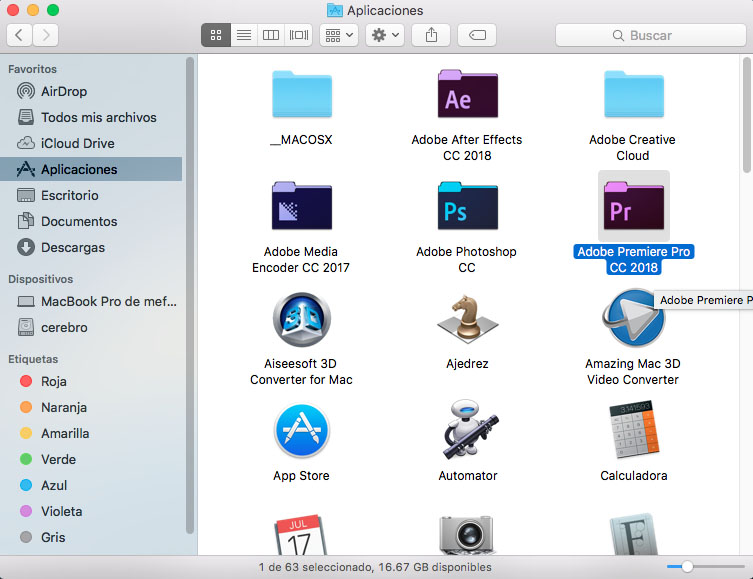This screenshot has height=579, width=753.
Task: Open the arrange items dropdown
Action: pyautogui.click(x=339, y=35)
